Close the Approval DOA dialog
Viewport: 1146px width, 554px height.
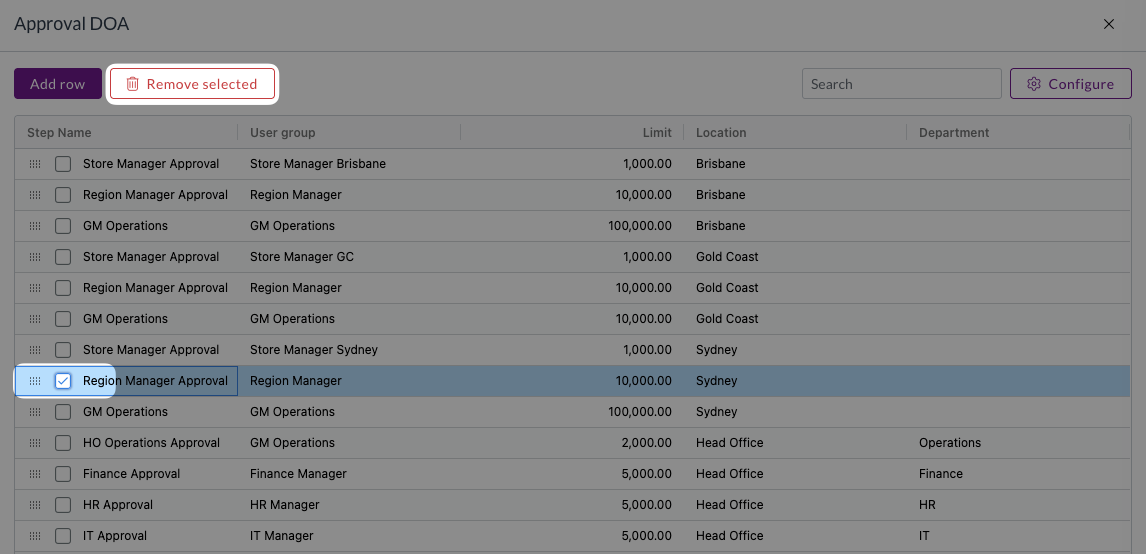1109,24
